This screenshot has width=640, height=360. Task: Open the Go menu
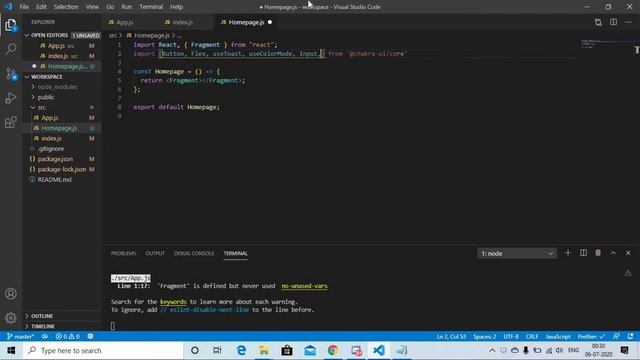pos(110,7)
